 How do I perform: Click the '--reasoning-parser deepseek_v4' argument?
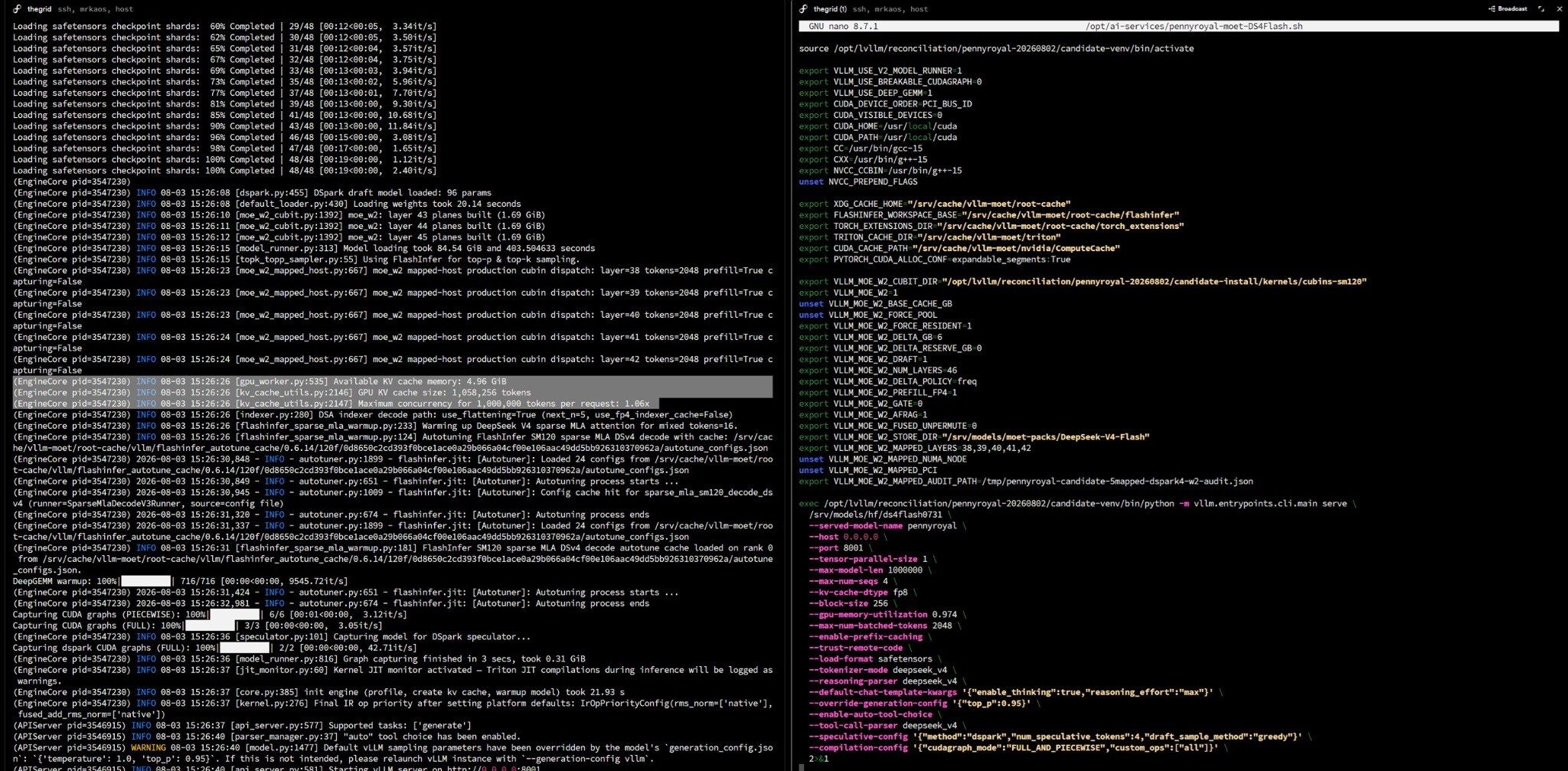click(883, 681)
